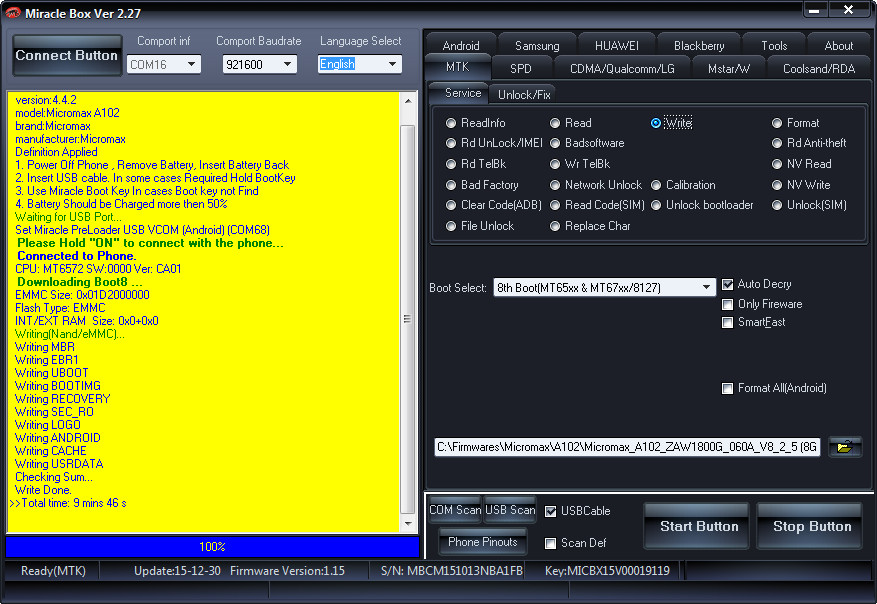Screen dimensions: 877x604
Task: Click the 'CPU: MT6572 SW:0000 Ver: CA01' log line
Action: (x=98, y=269)
